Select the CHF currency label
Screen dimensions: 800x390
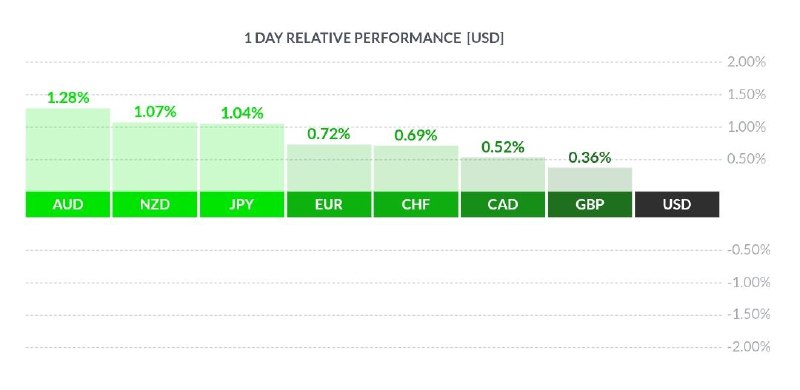click(416, 205)
